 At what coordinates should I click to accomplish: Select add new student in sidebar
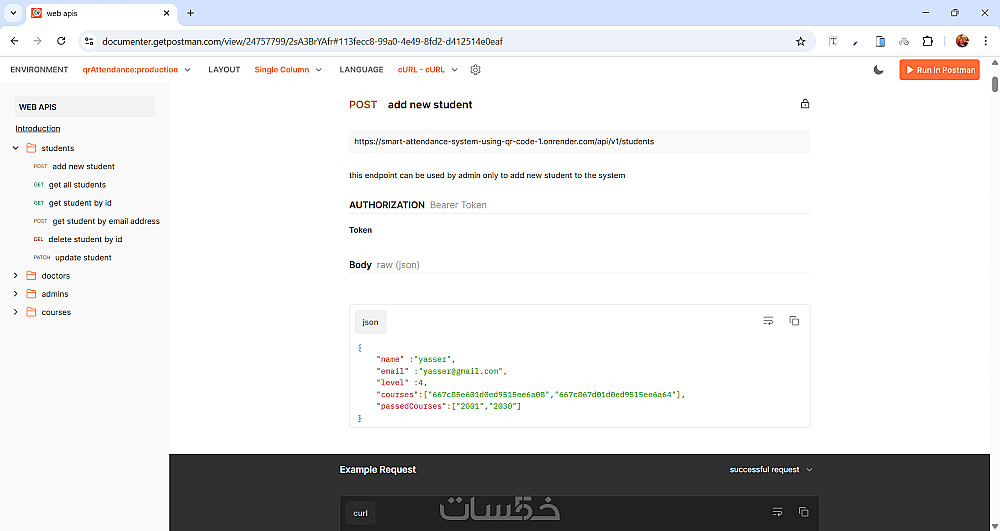point(84,166)
